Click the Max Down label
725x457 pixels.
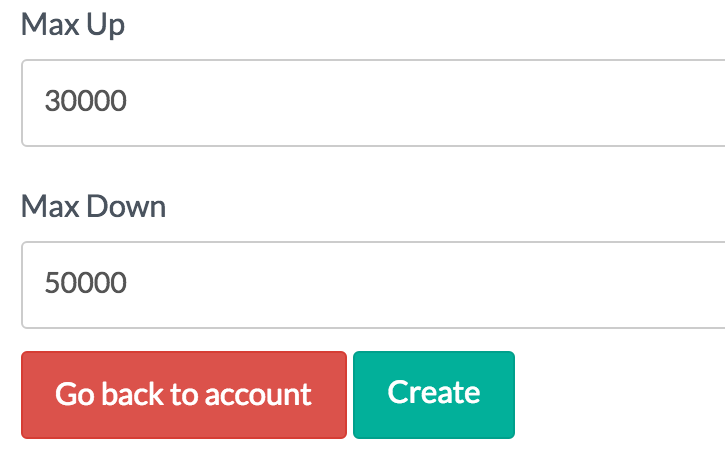(x=94, y=207)
